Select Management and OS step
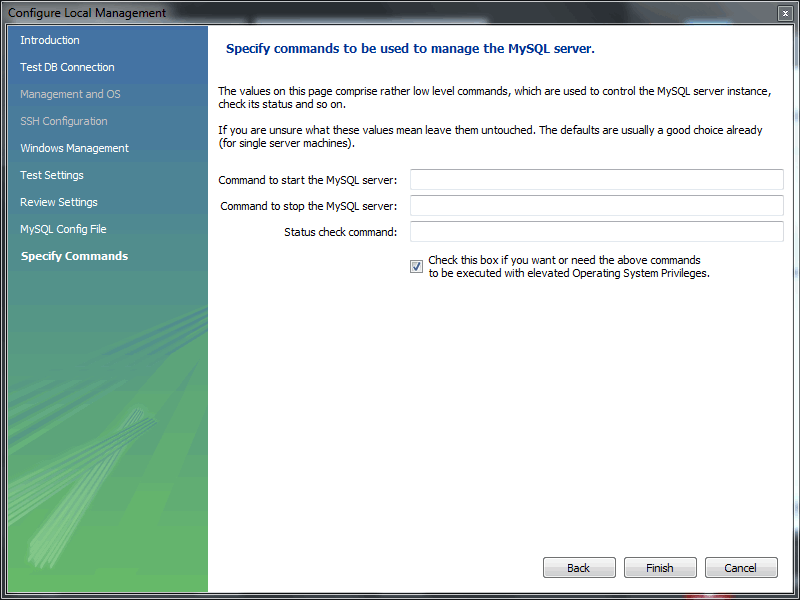The height and width of the screenshot is (600, 800). pyautogui.click(x=70, y=94)
